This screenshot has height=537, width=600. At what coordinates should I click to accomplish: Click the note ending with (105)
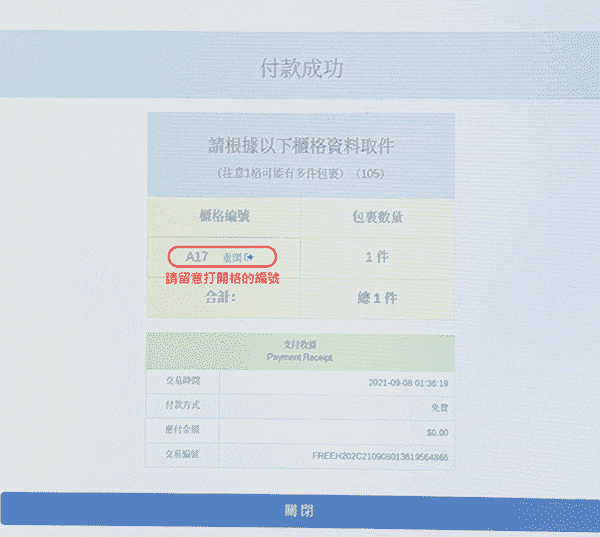[x=301, y=173]
